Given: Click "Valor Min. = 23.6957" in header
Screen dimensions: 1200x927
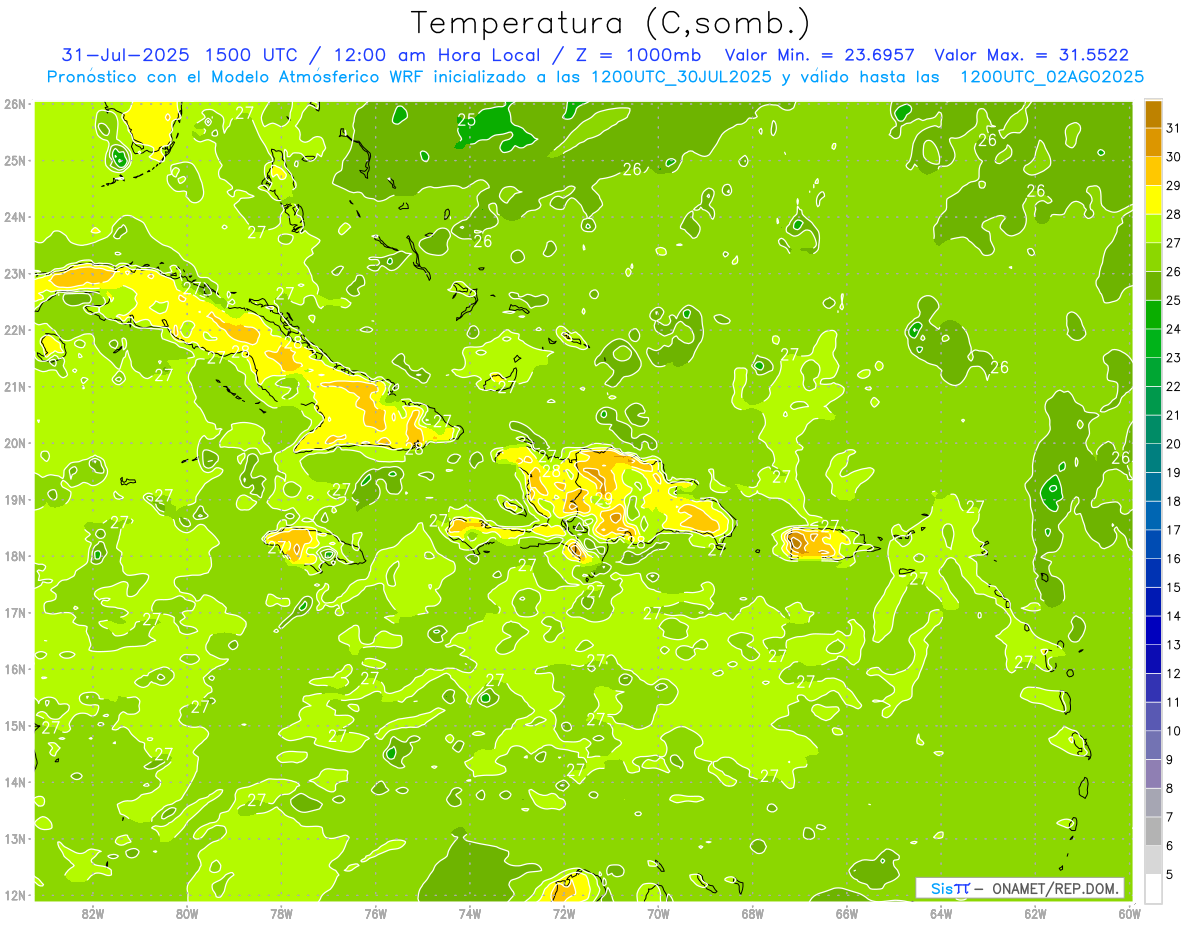Looking at the screenshot, I should [x=819, y=55].
